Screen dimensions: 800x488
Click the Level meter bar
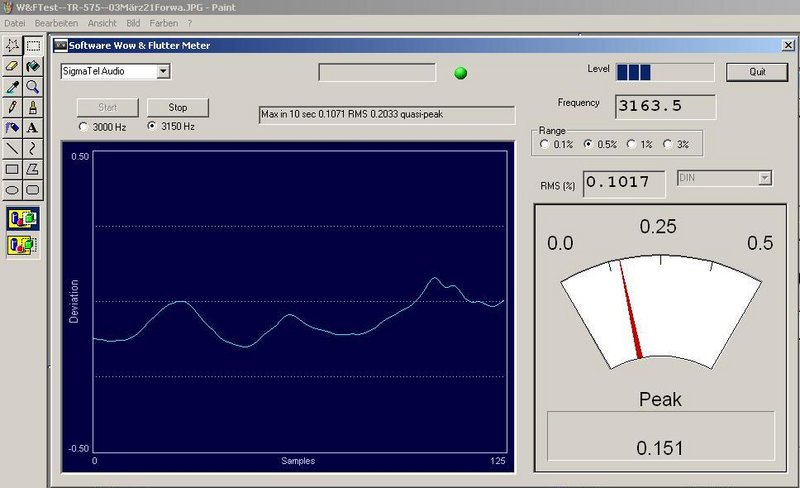coord(665,72)
